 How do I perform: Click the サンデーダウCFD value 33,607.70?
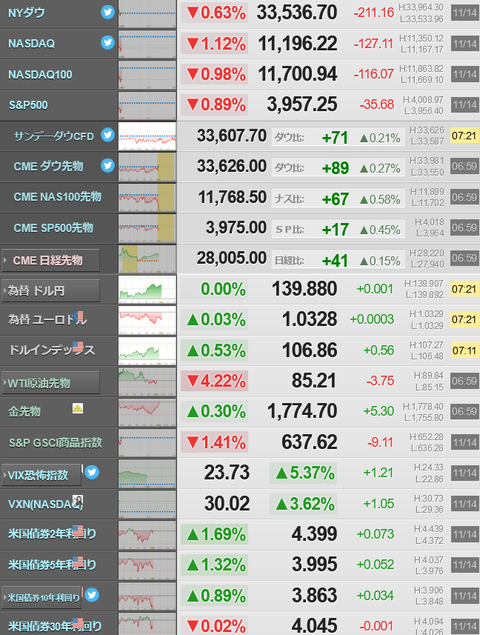(x=232, y=136)
